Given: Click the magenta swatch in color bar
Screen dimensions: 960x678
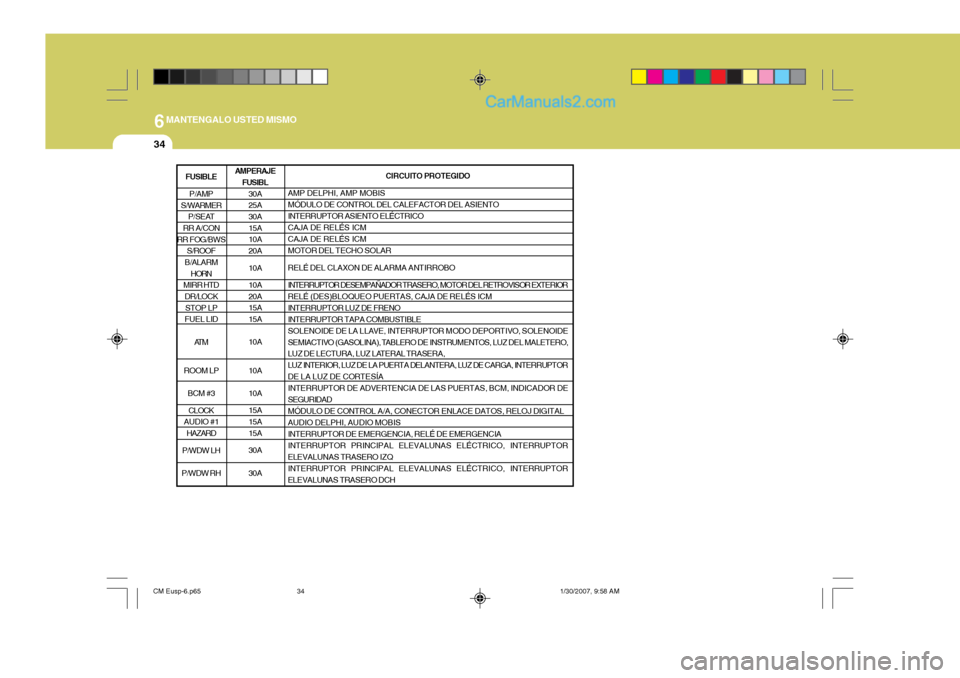Looking at the screenshot, I should (x=655, y=77).
